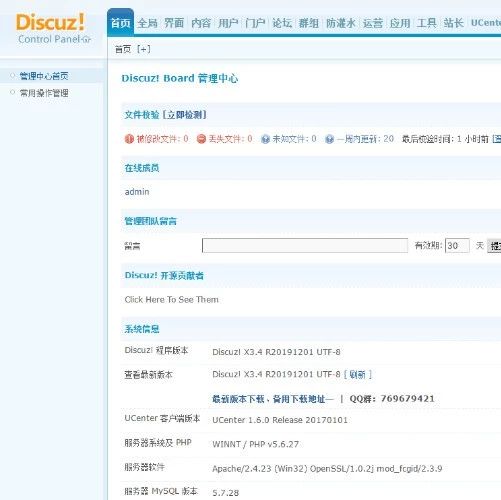The image size is (501, 500).
Task: Click the 被修改文件: 0 link
Action: point(163,139)
